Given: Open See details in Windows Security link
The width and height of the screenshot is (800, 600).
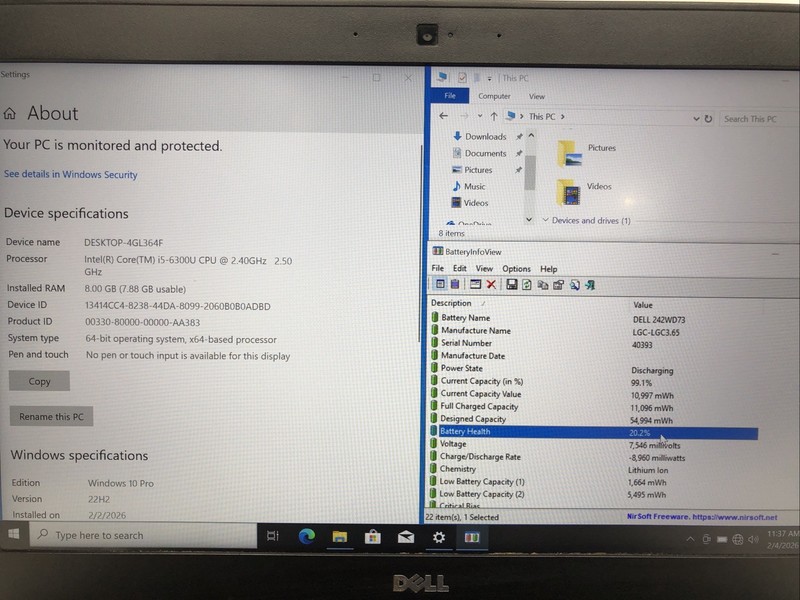Looking at the screenshot, I should [70, 174].
